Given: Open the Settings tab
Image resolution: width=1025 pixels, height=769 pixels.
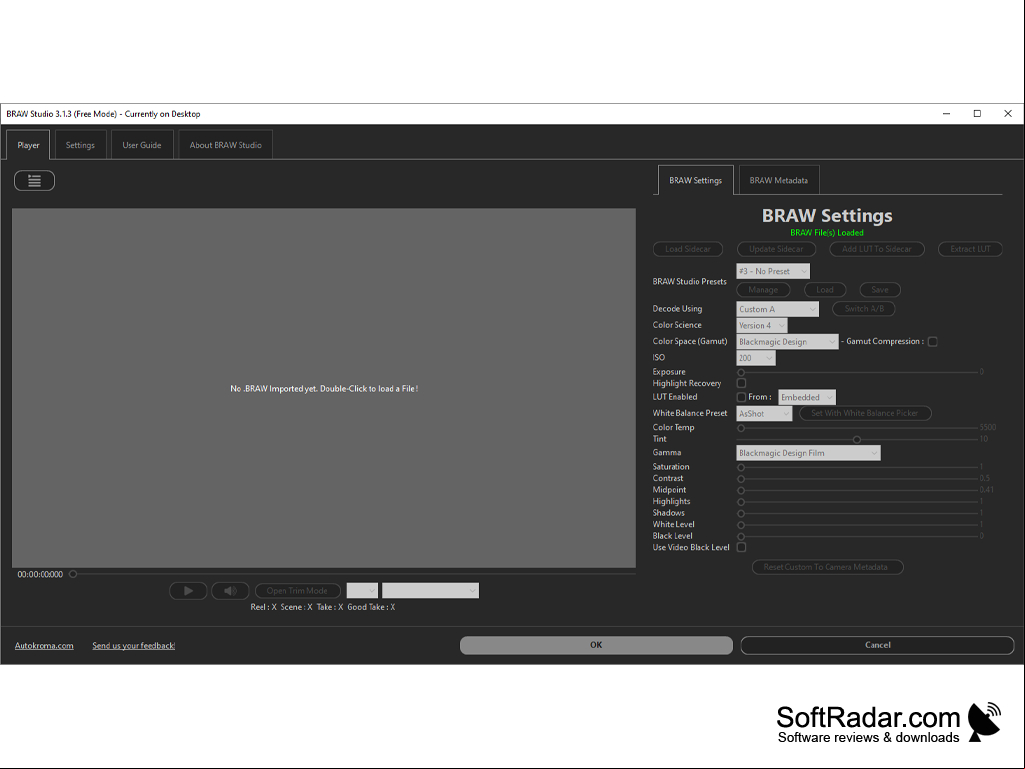Looking at the screenshot, I should tap(80, 145).
